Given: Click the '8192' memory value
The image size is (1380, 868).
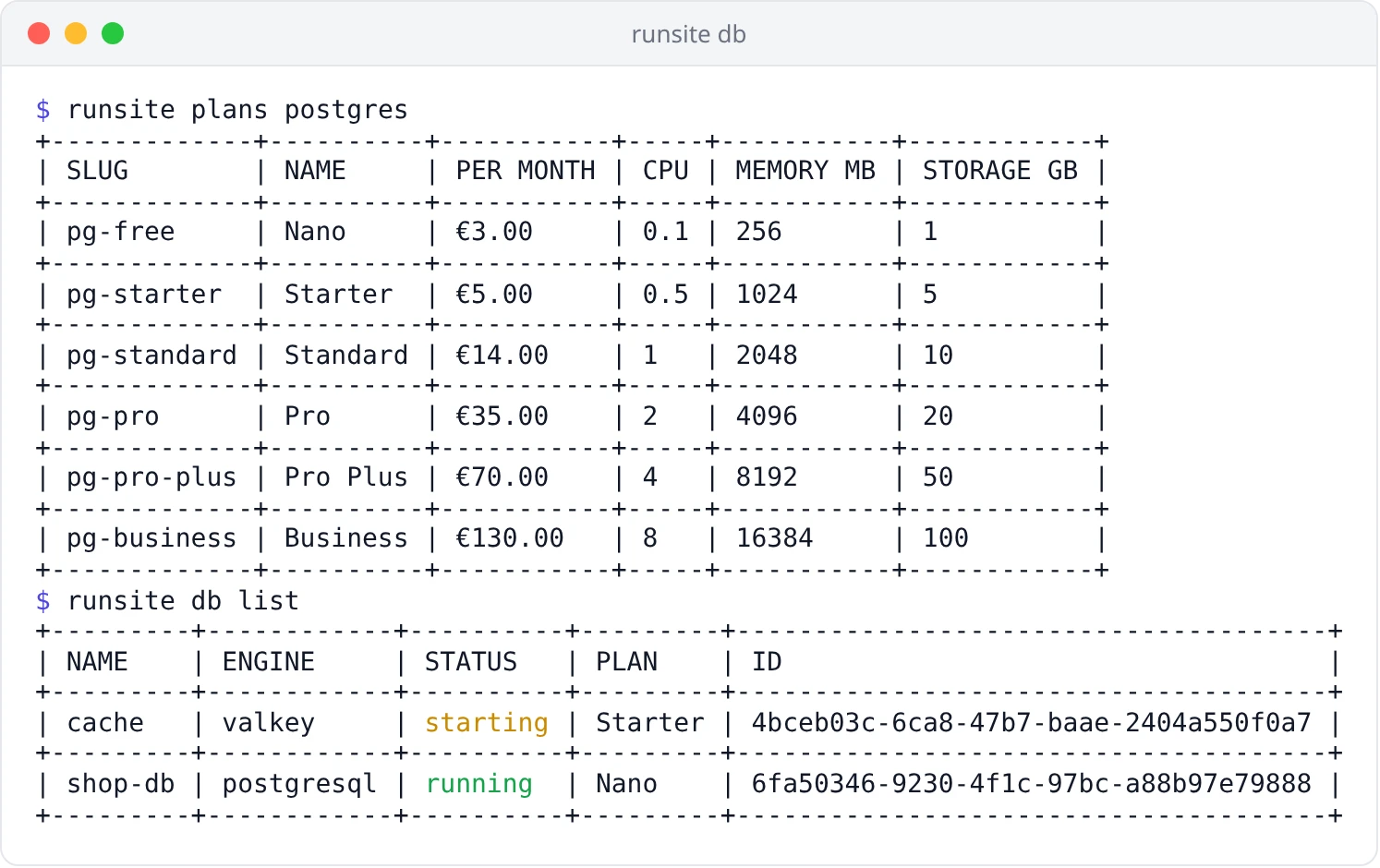Looking at the screenshot, I should tap(767, 477).
